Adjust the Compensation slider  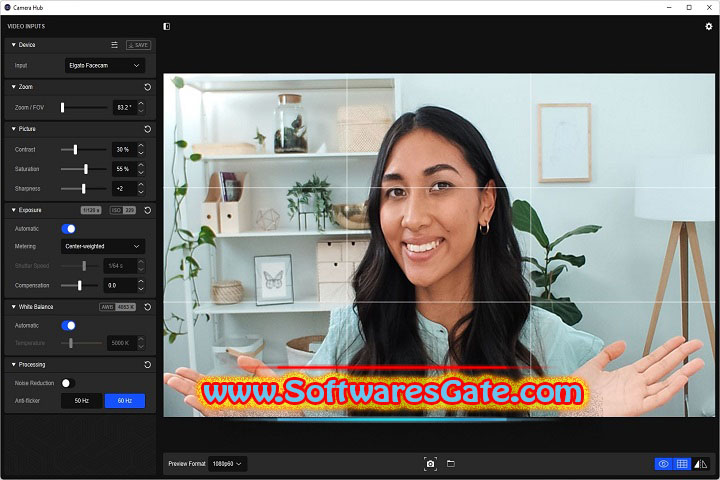point(79,286)
